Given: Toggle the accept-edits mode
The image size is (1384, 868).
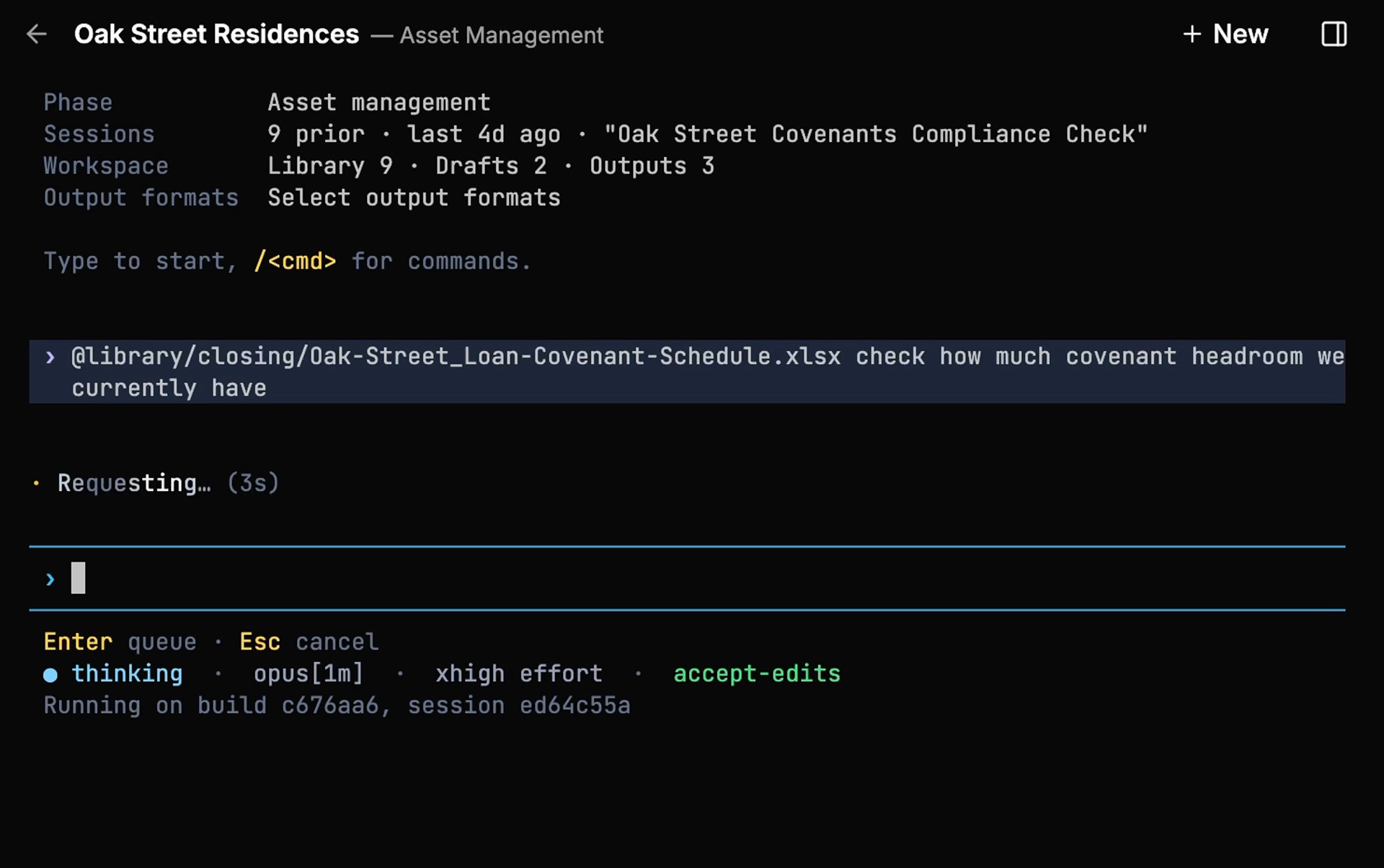Looking at the screenshot, I should pos(757,673).
